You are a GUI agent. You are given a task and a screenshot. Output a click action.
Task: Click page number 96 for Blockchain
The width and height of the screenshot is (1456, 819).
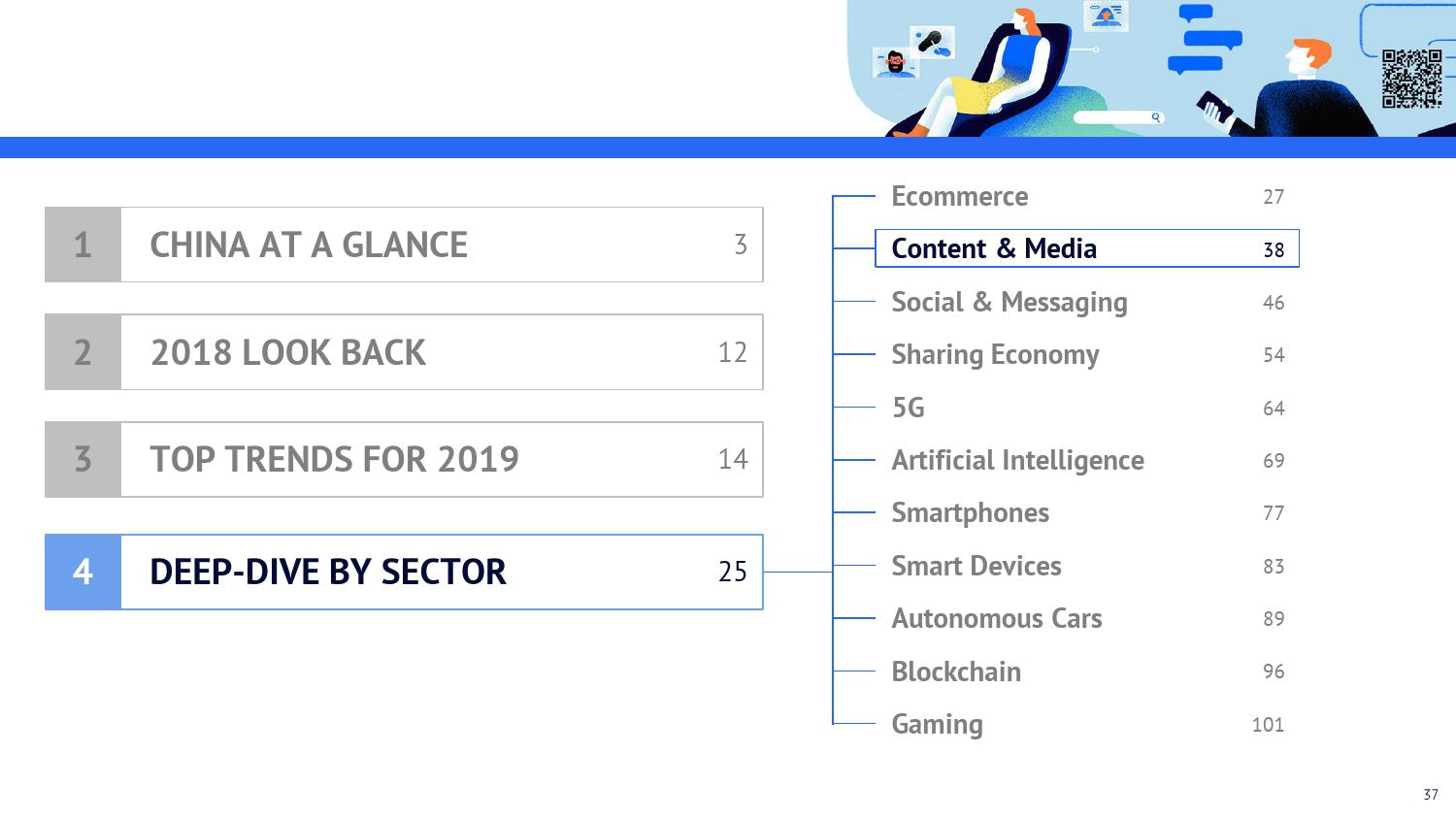[1274, 672]
